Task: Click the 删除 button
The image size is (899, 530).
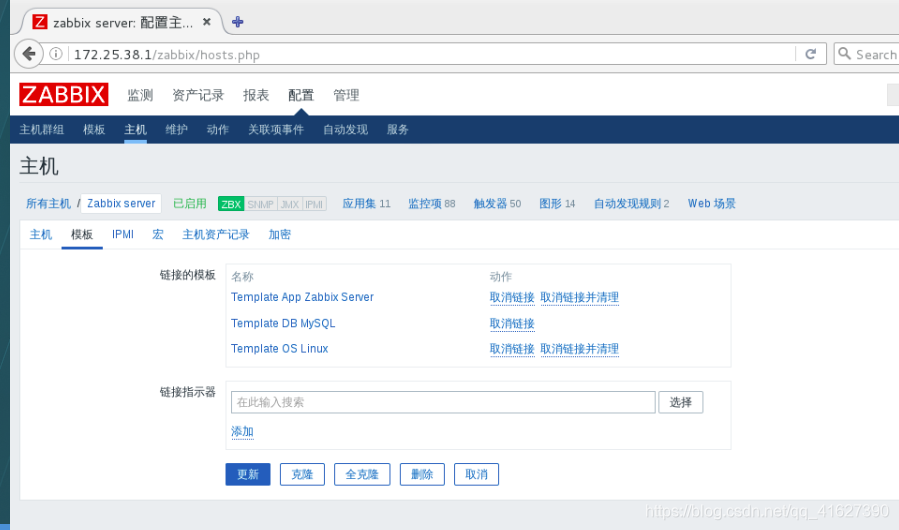Action: pos(422,474)
